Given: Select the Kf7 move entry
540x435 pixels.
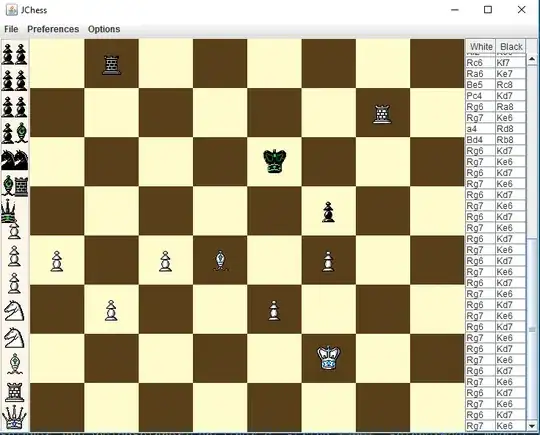Looking at the screenshot, I should (511, 63).
